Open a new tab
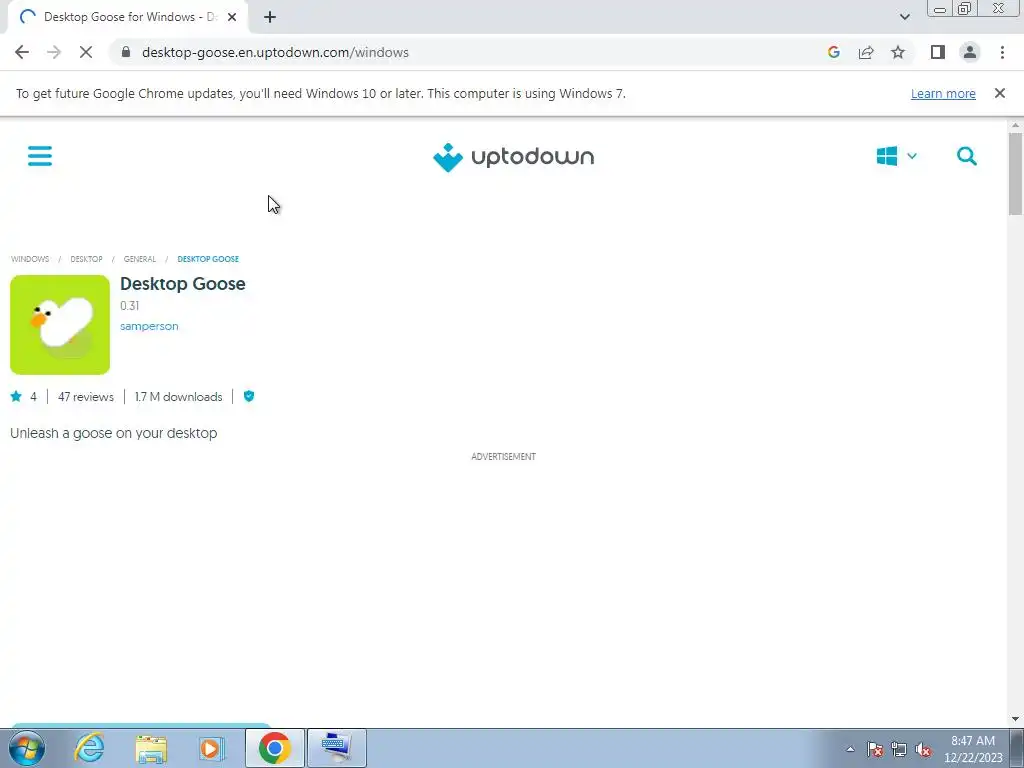This screenshot has width=1024, height=768. click(x=270, y=17)
